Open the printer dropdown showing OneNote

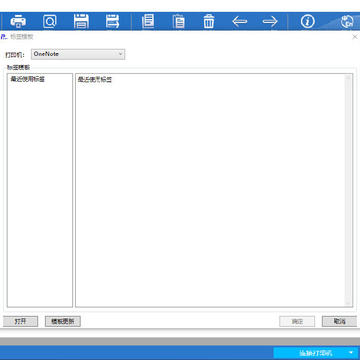pyautogui.click(x=78, y=54)
